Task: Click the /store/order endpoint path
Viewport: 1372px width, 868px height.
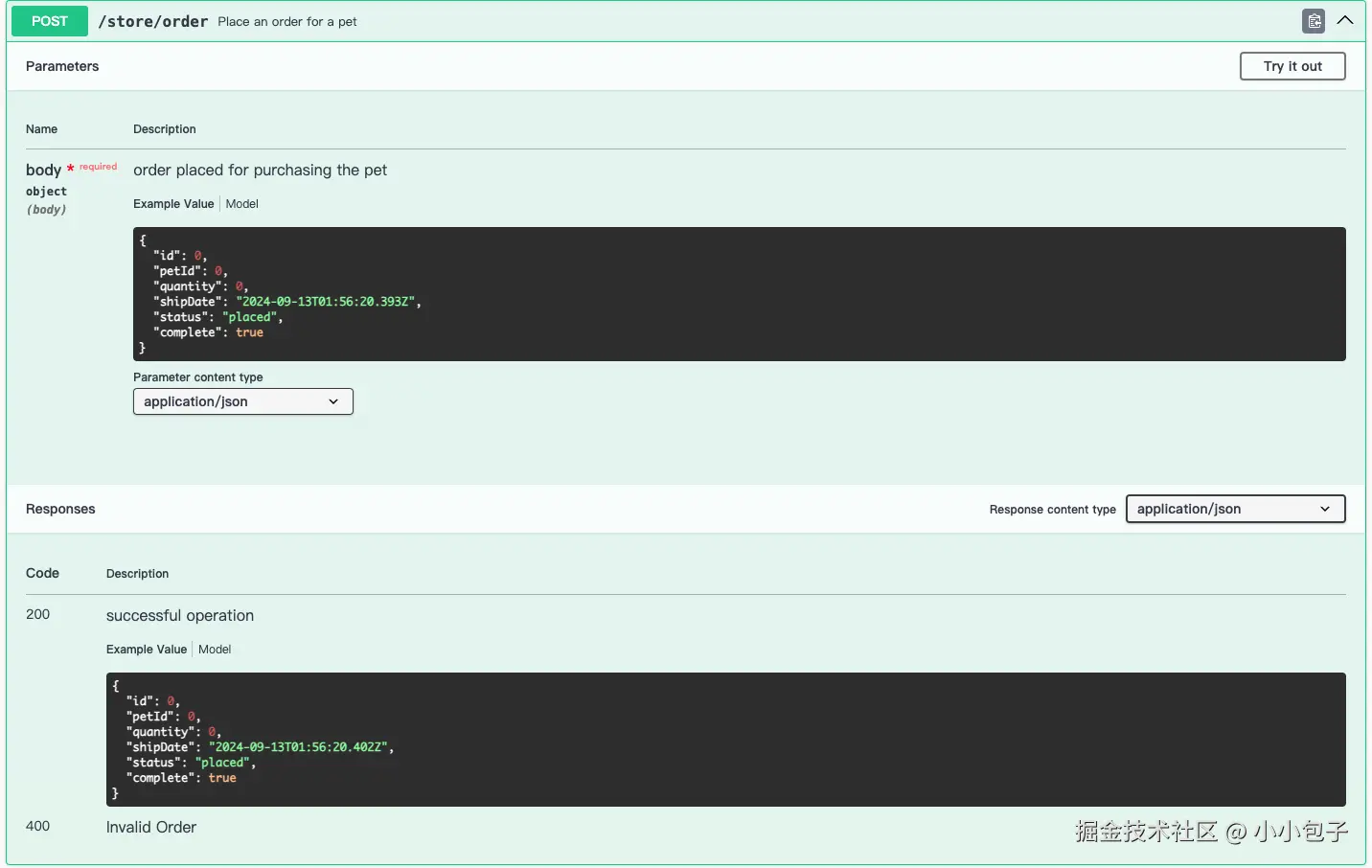Action: [153, 21]
